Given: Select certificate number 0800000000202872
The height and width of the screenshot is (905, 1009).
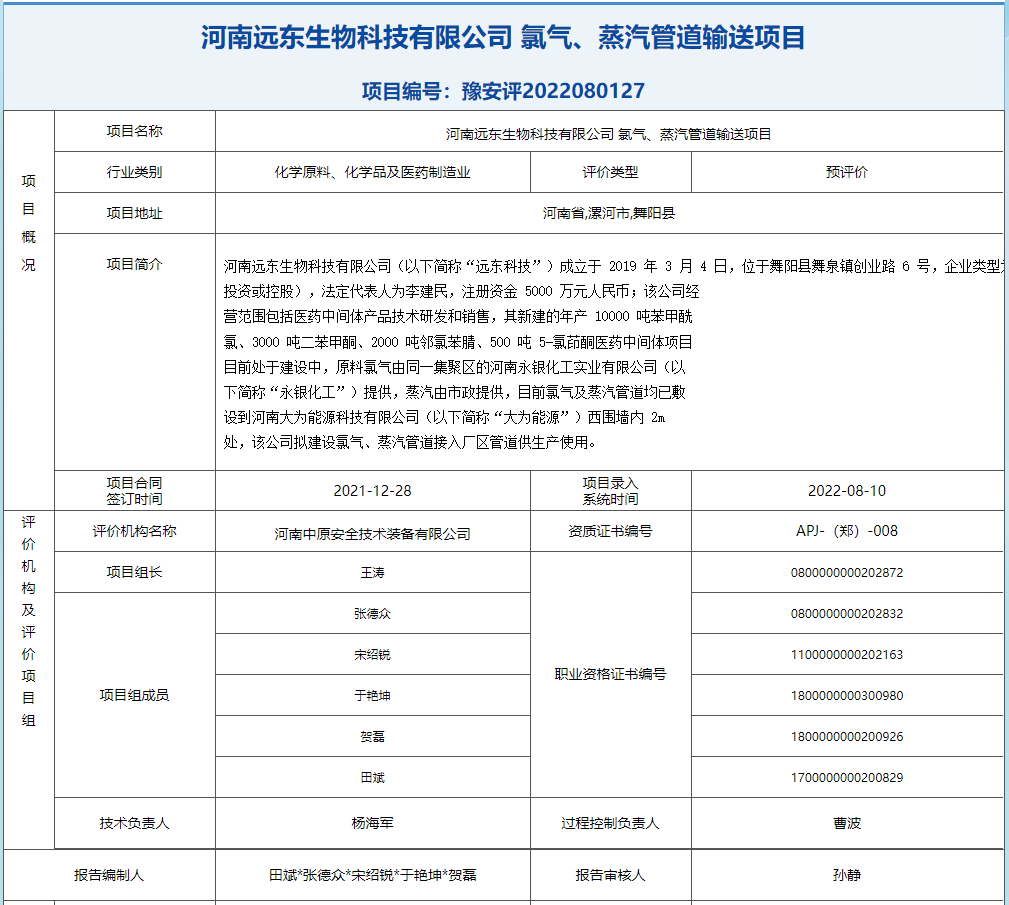Looking at the screenshot, I should (847, 572).
